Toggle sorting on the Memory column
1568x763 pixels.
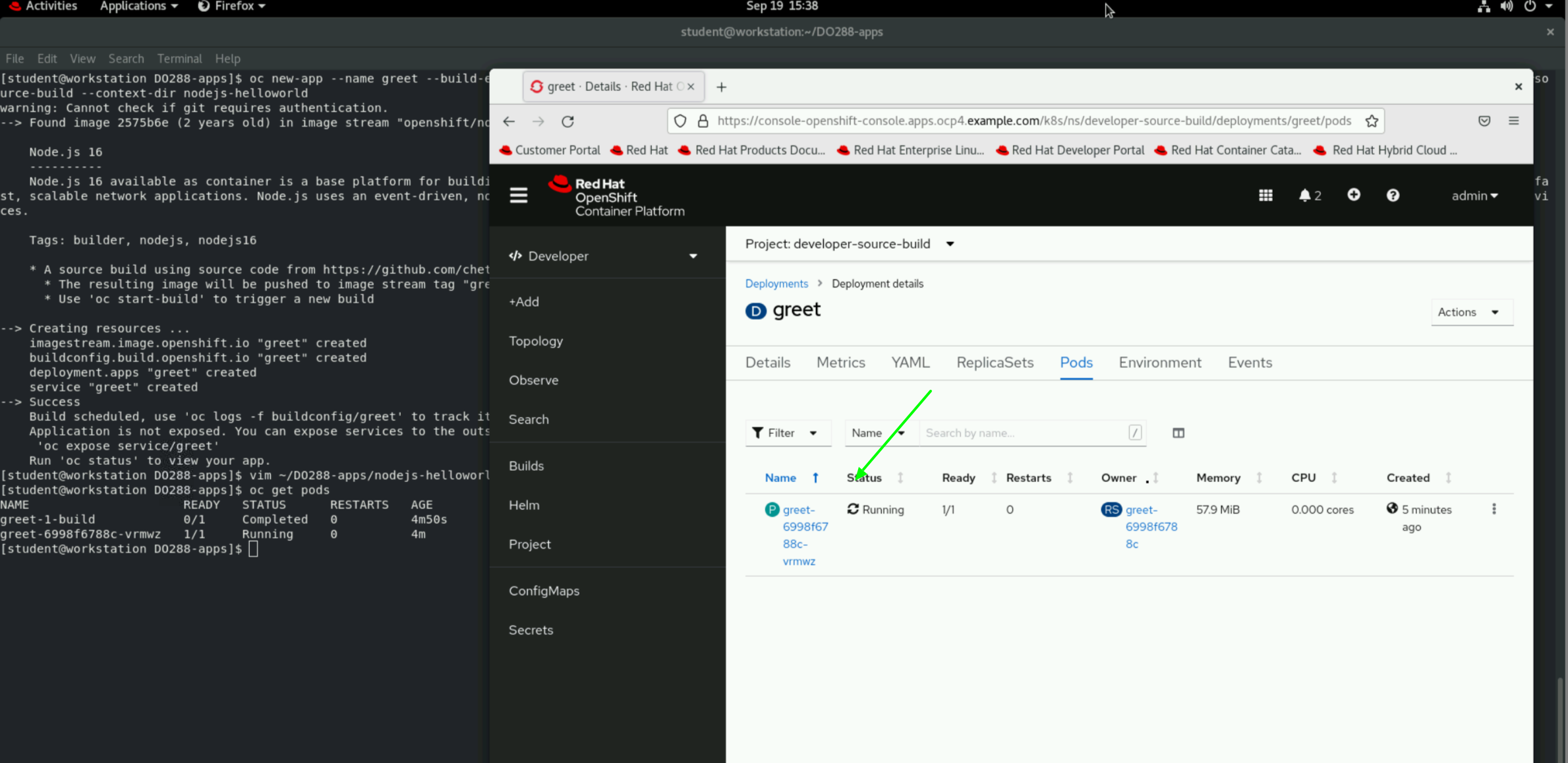1260,477
